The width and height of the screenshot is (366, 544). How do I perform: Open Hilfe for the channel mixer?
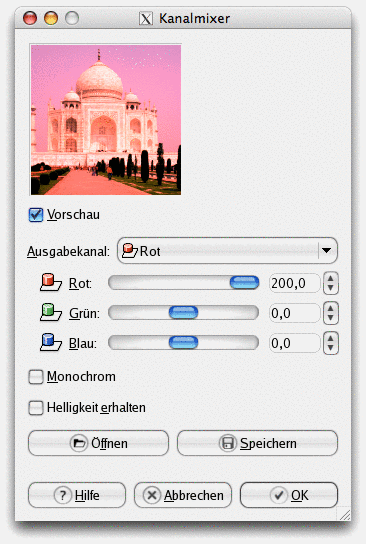pyautogui.click(x=77, y=495)
